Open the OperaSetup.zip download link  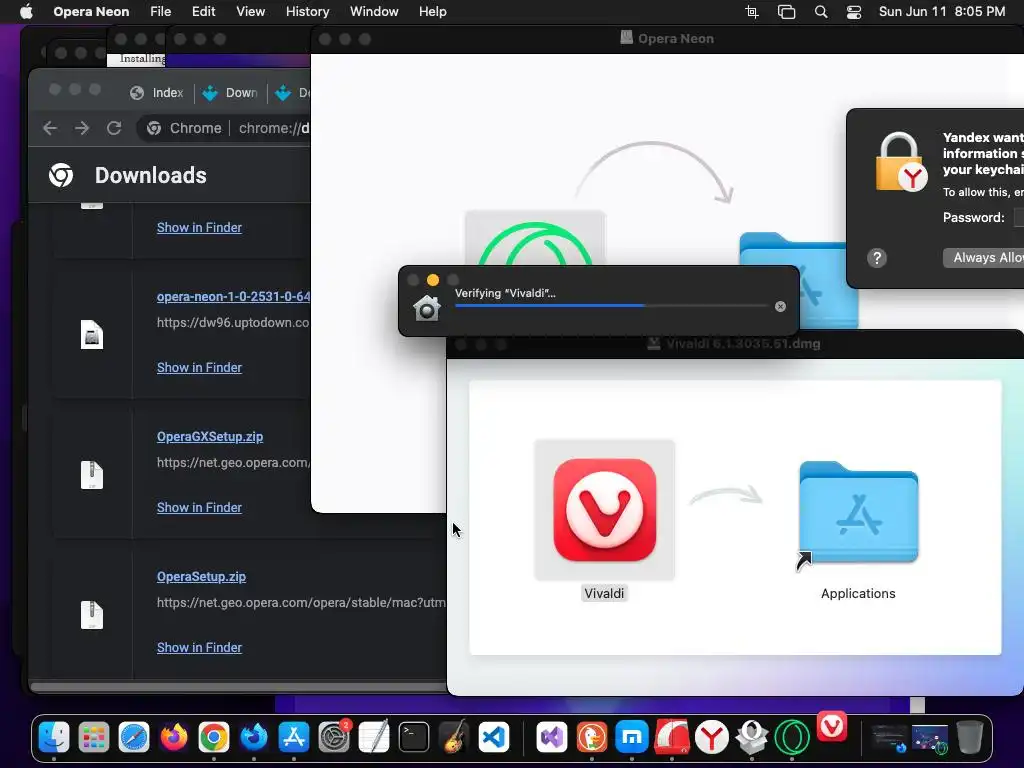[x=201, y=577]
